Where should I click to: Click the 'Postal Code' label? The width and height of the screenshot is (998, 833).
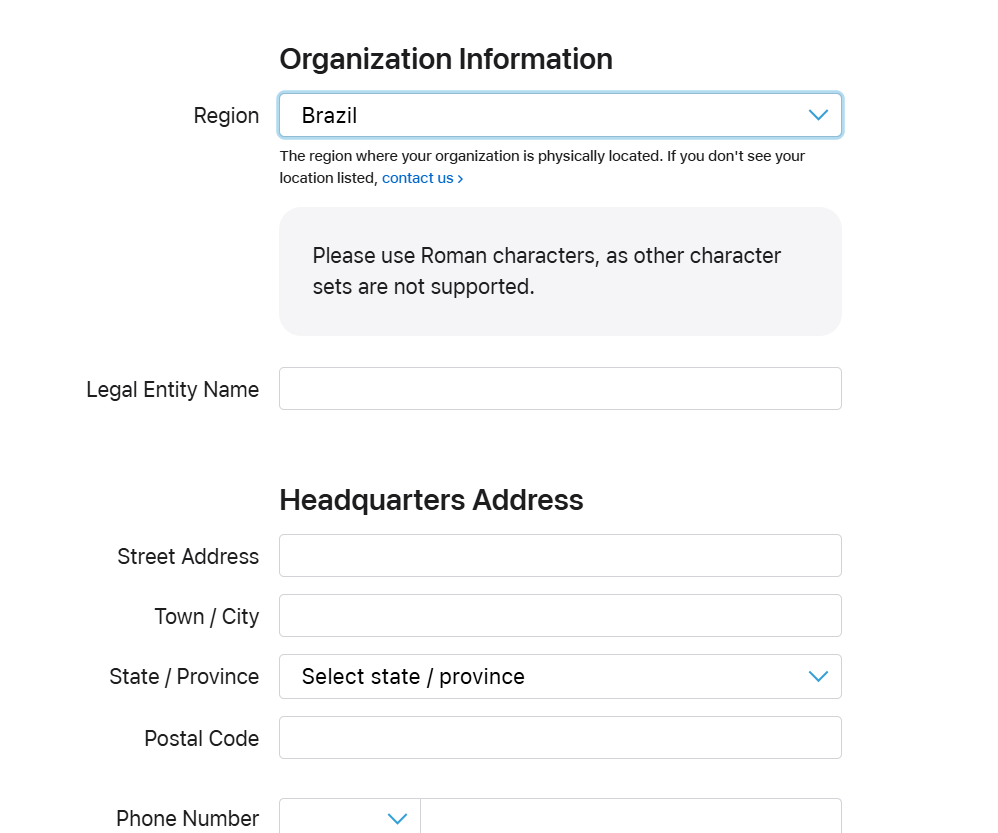[202, 739]
